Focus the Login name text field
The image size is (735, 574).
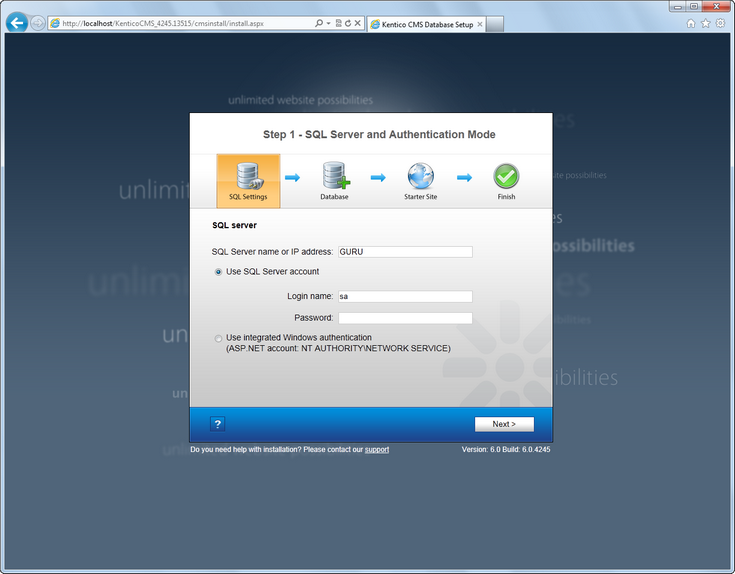click(405, 297)
